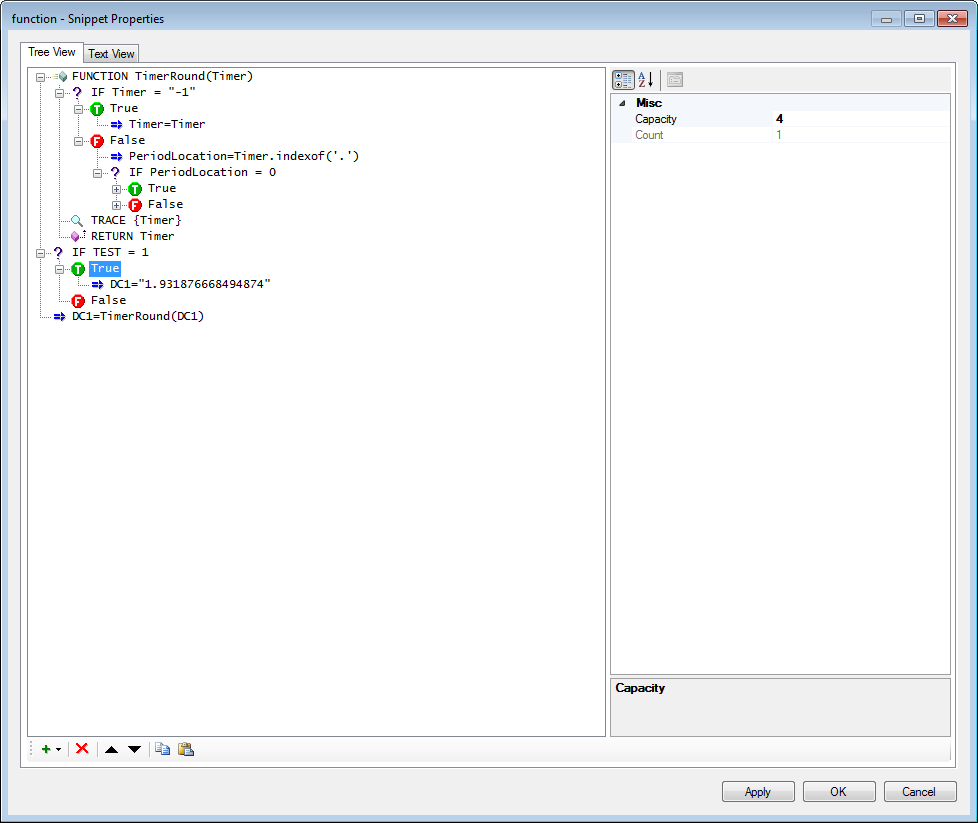Collapse the Misc property category
This screenshot has width=978, height=823.
(x=623, y=103)
